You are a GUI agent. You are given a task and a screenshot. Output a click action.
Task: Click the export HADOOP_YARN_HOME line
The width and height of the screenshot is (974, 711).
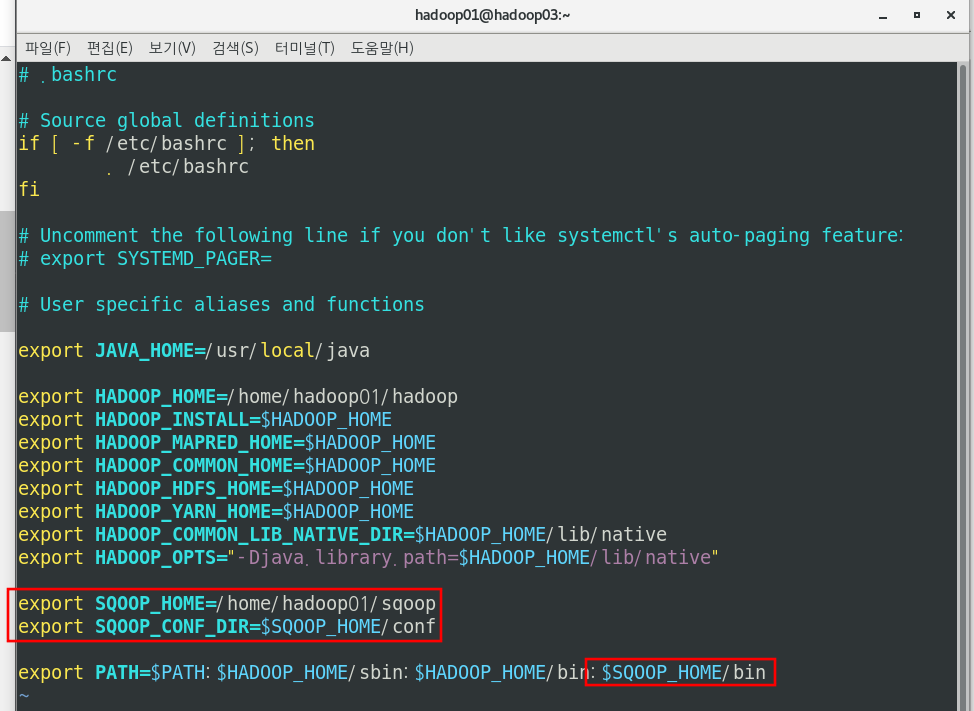point(216,511)
